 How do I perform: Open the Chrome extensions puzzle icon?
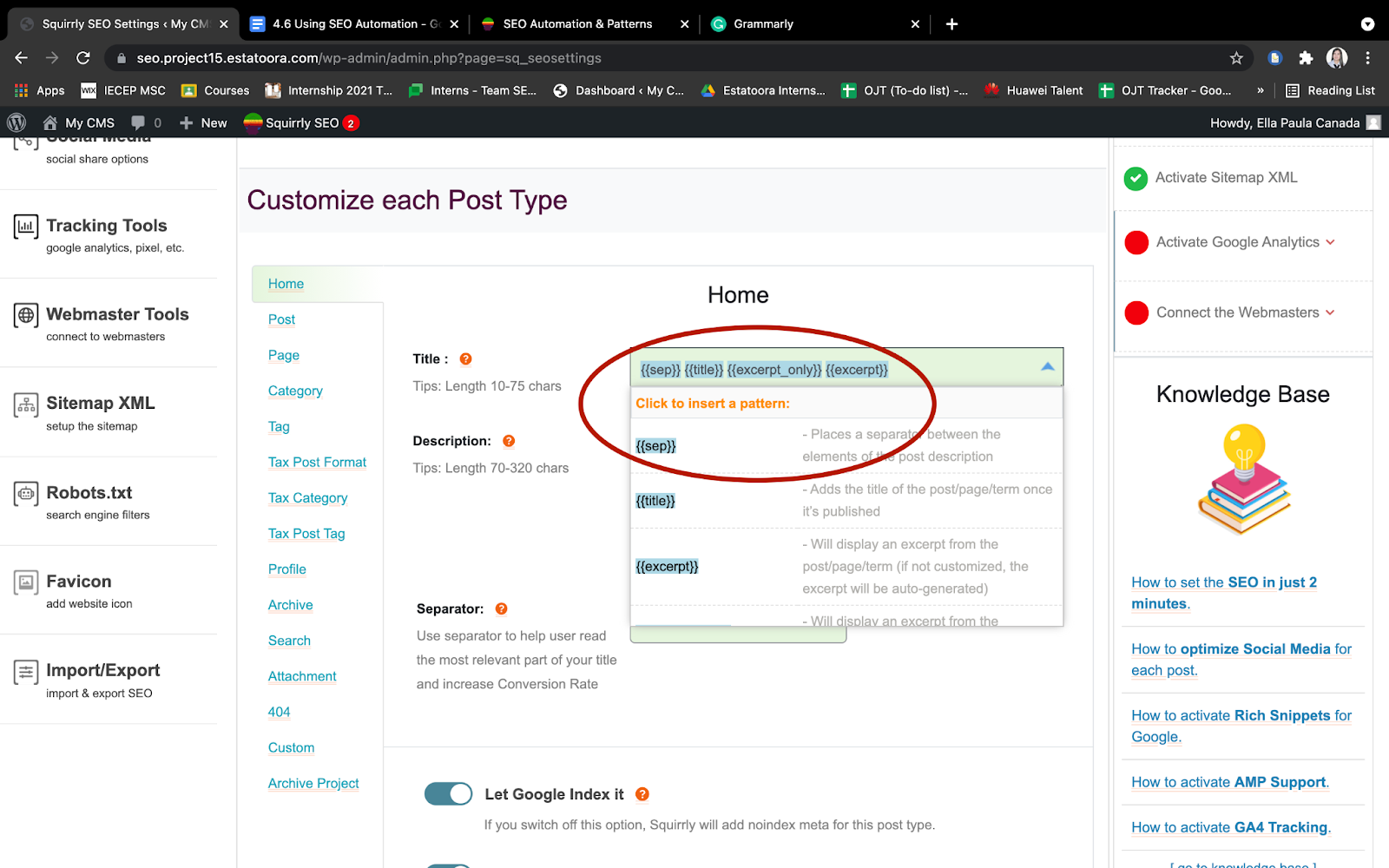tap(1306, 58)
